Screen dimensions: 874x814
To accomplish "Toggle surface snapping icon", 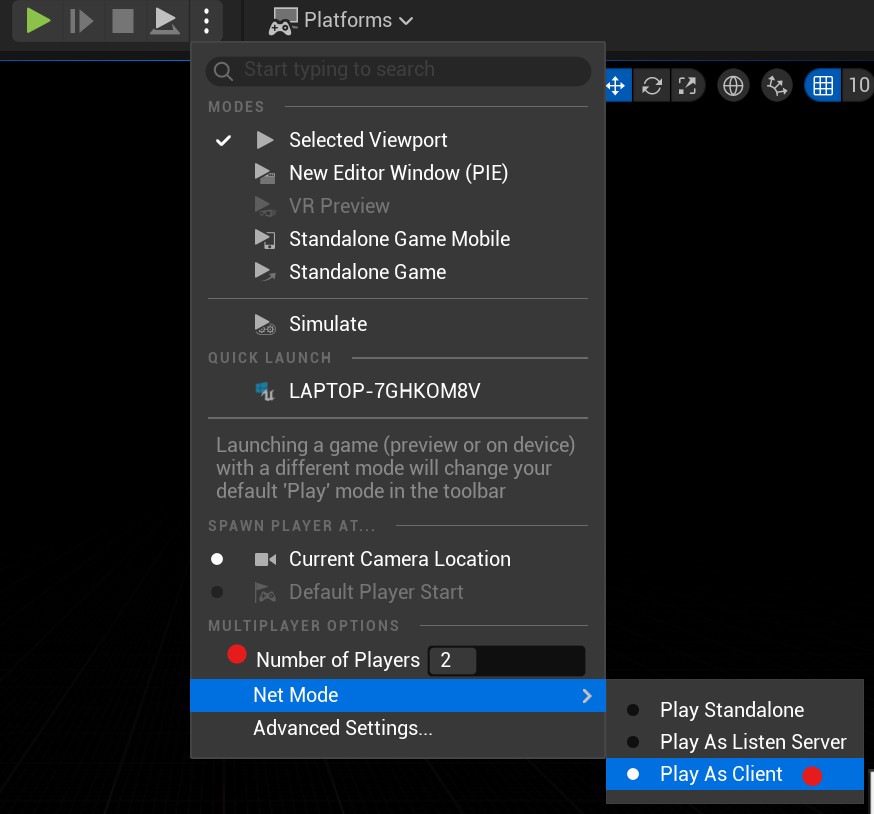I will tap(777, 86).
